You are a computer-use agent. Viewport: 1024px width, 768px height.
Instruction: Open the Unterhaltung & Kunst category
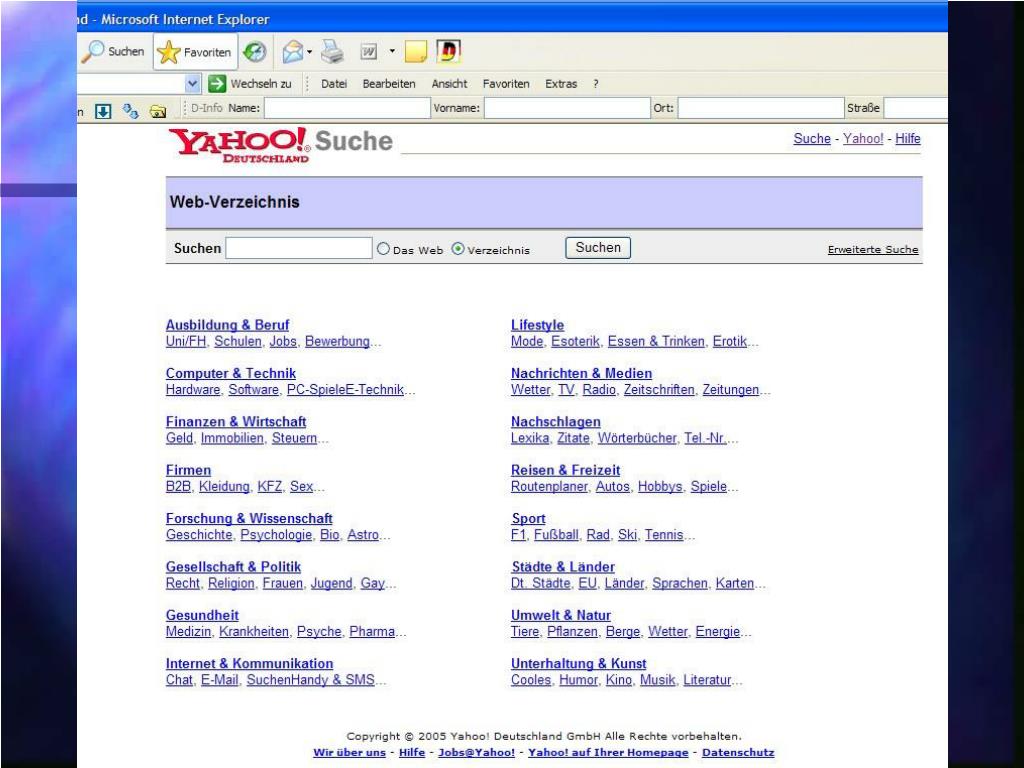579,663
